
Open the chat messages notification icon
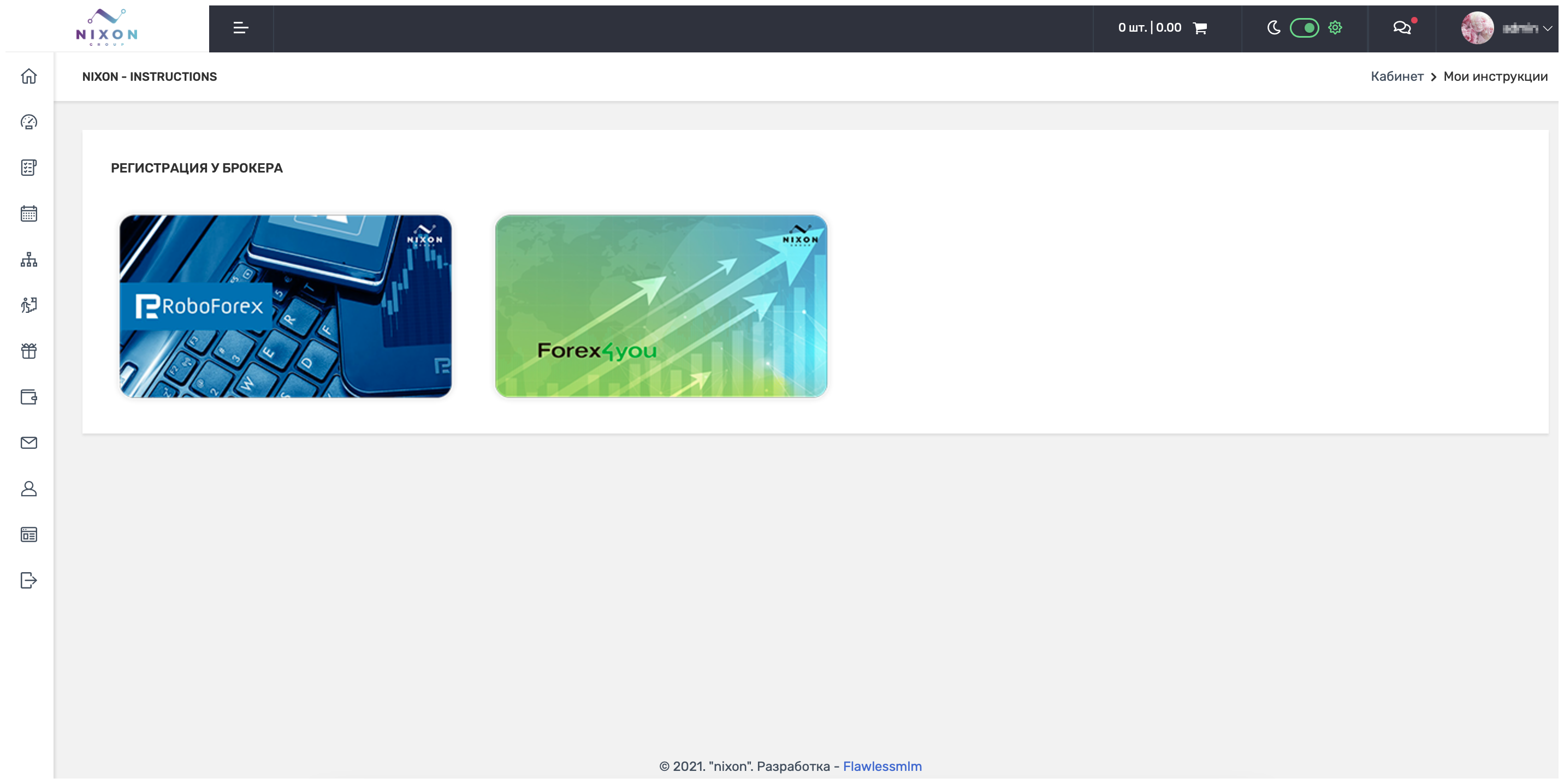point(1401,28)
